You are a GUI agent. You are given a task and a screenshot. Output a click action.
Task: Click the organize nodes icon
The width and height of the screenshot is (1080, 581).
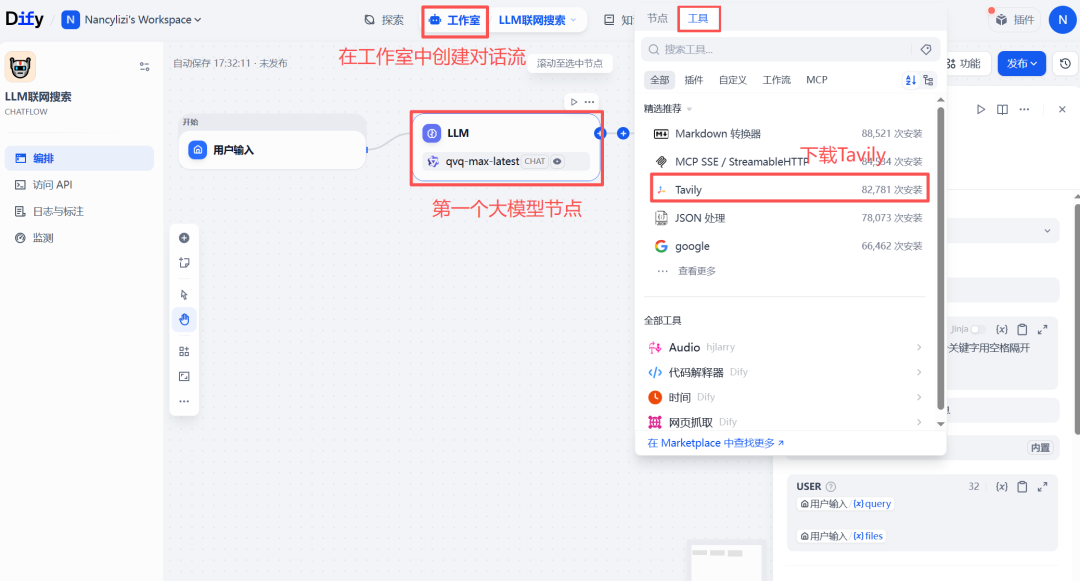pyautogui.click(x=184, y=351)
